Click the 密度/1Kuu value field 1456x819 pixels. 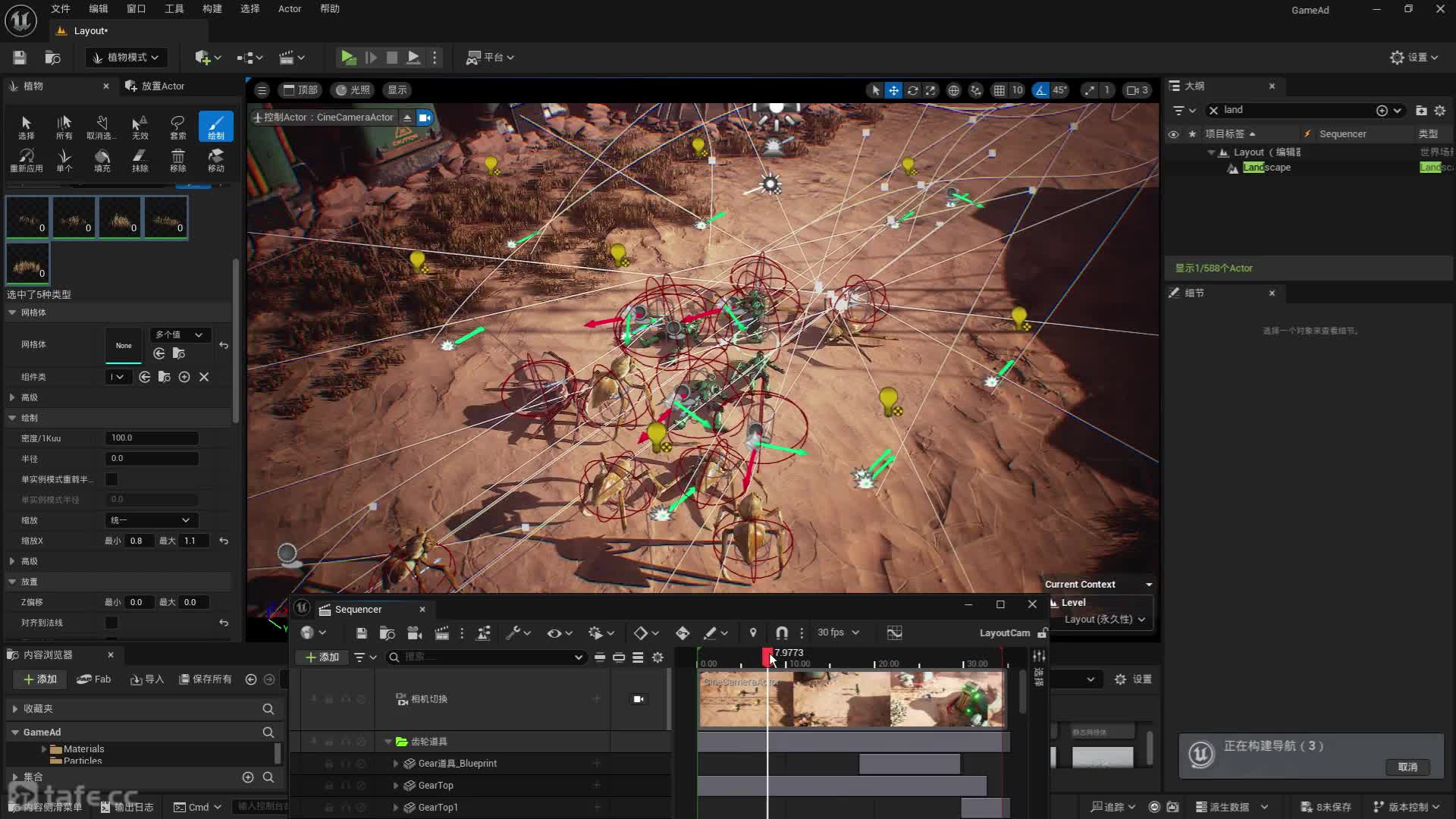click(x=152, y=438)
